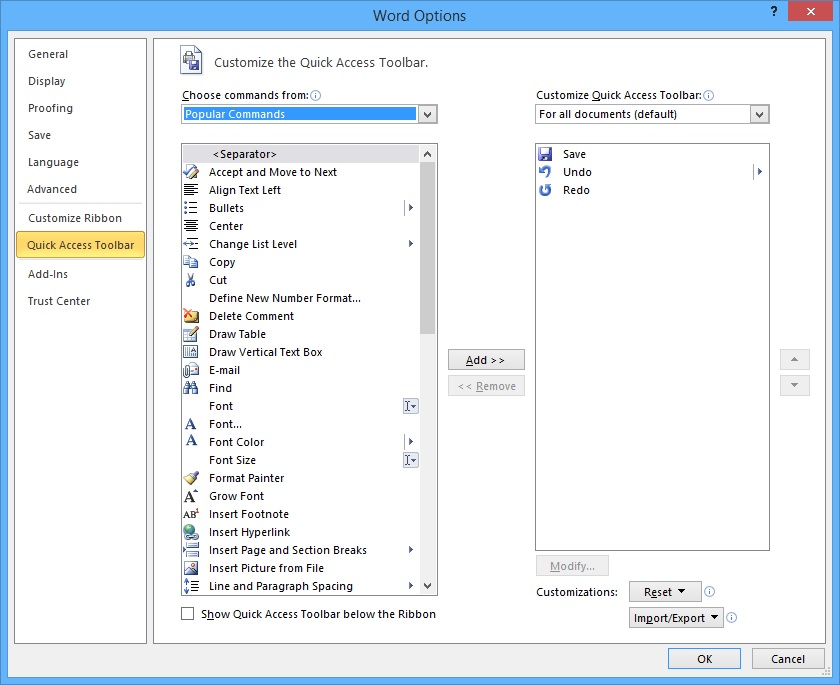The image size is (840, 685).
Task: Select the Bullets command
Action: pyautogui.click(x=226, y=208)
